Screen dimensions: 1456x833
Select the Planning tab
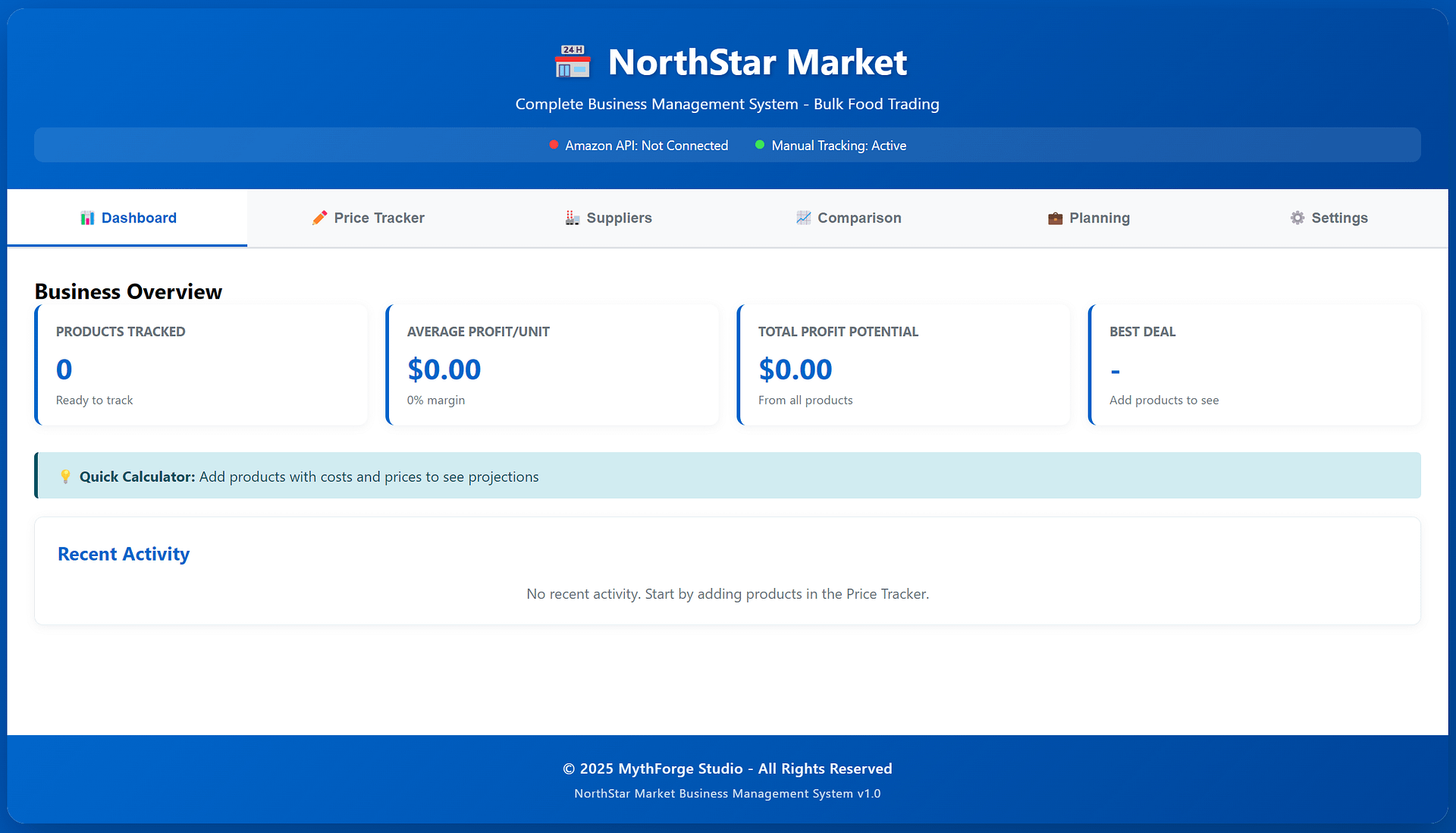coord(1088,218)
